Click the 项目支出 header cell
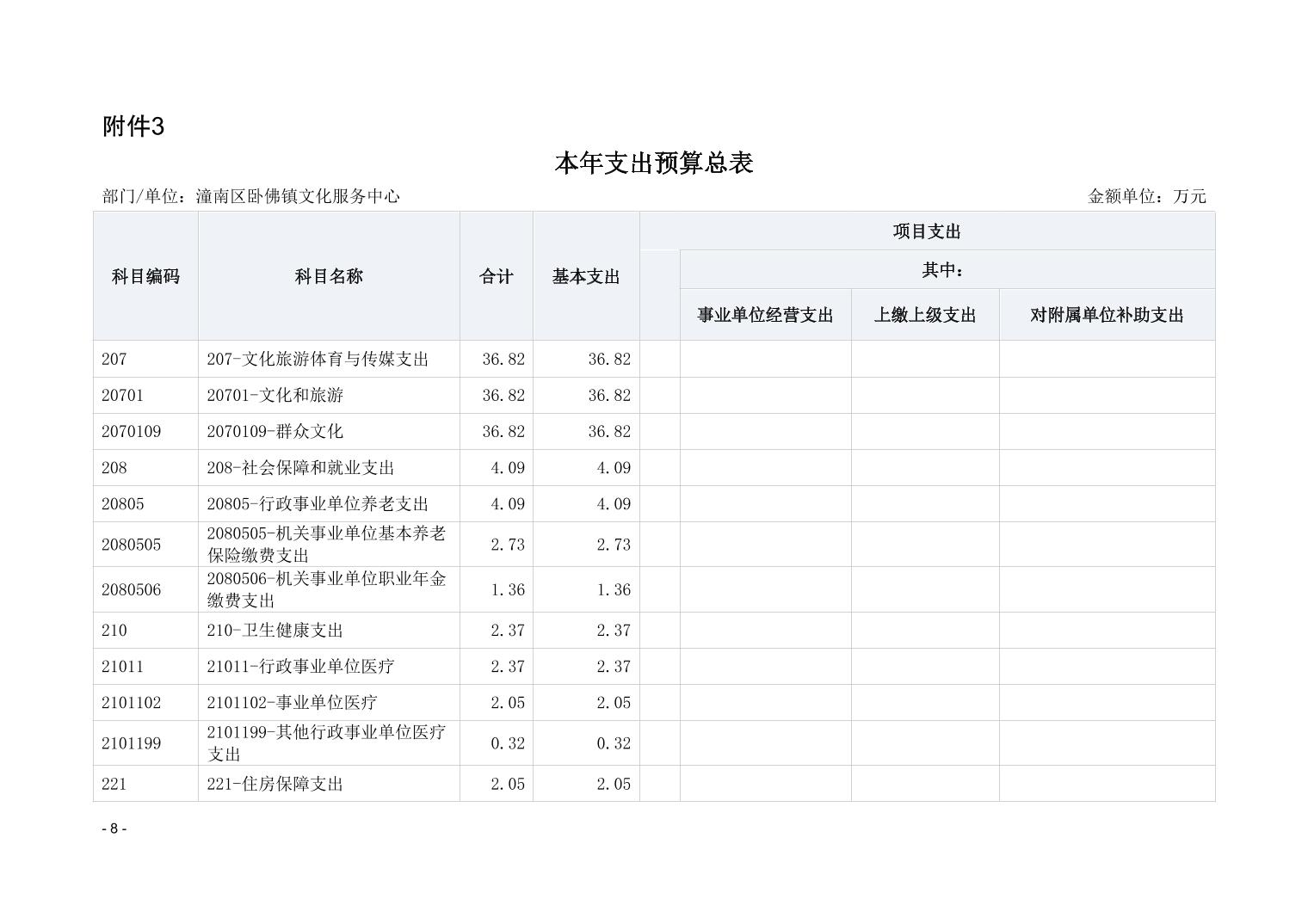This screenshot has height=924, width=1308. click(927, 231)
